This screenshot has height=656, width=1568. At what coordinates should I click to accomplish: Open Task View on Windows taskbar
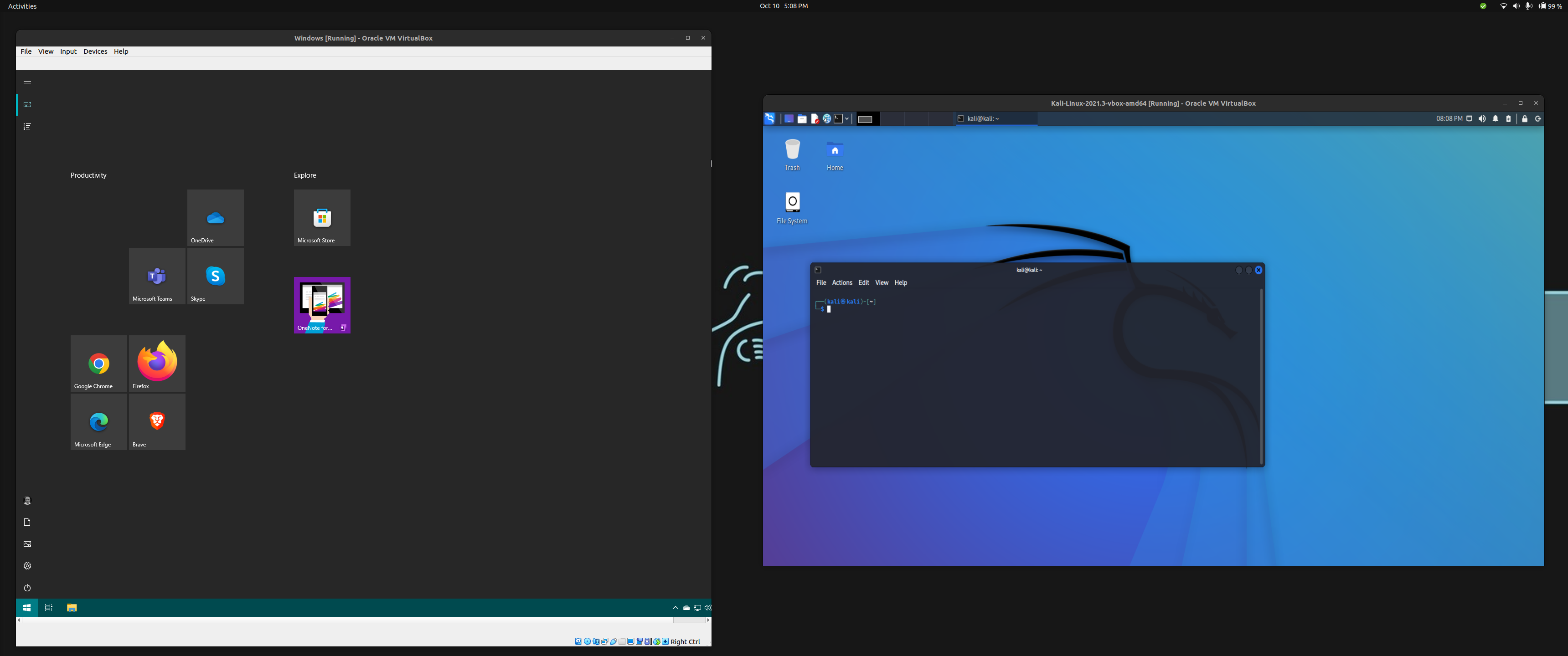click(49, 608)
